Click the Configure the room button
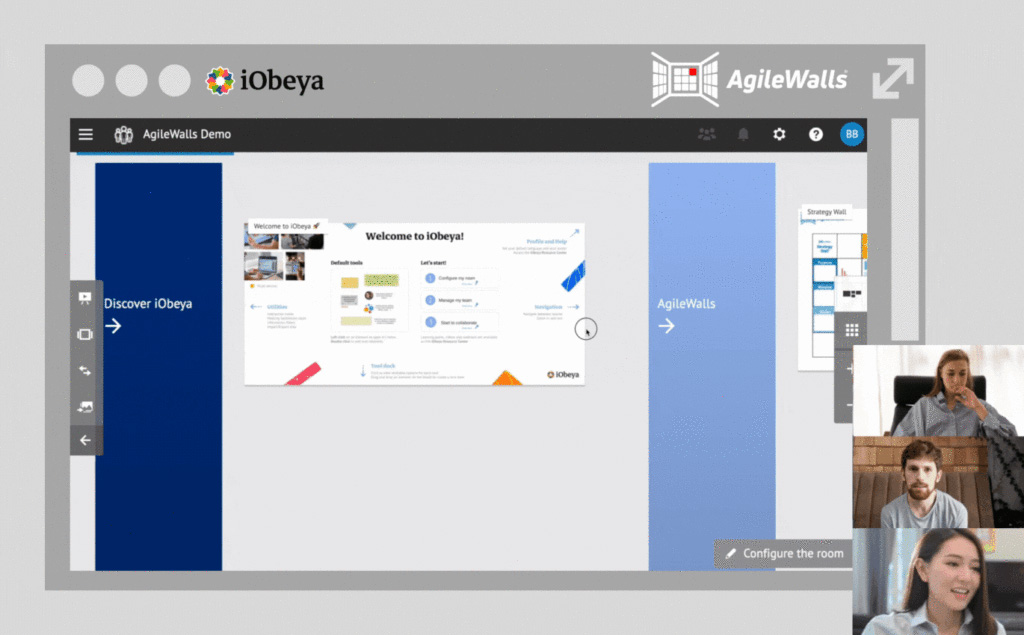Screen dimensions: 1024x635 click(784, 553)
